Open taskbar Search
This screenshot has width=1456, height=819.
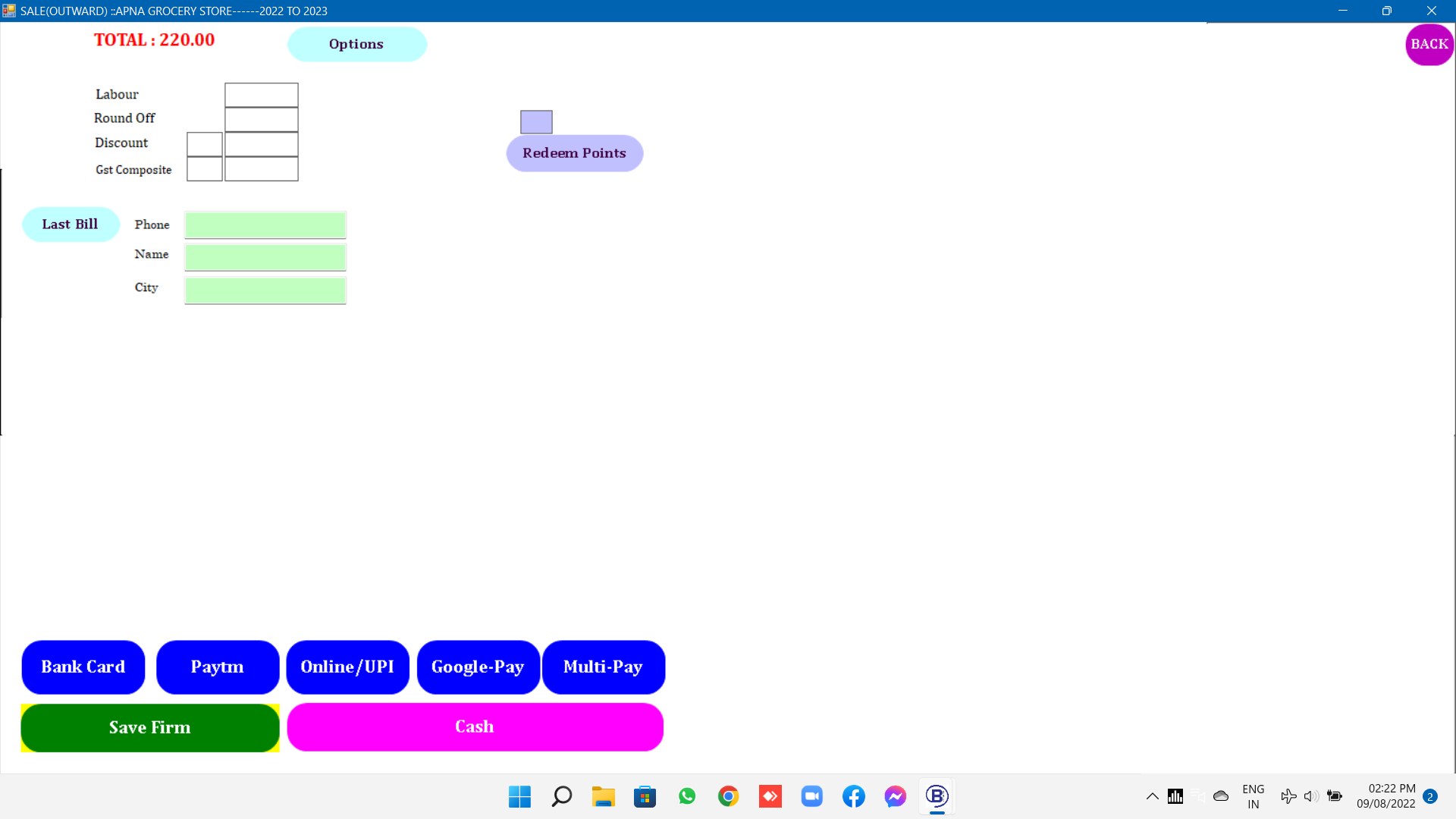click(x=561, y=796)
